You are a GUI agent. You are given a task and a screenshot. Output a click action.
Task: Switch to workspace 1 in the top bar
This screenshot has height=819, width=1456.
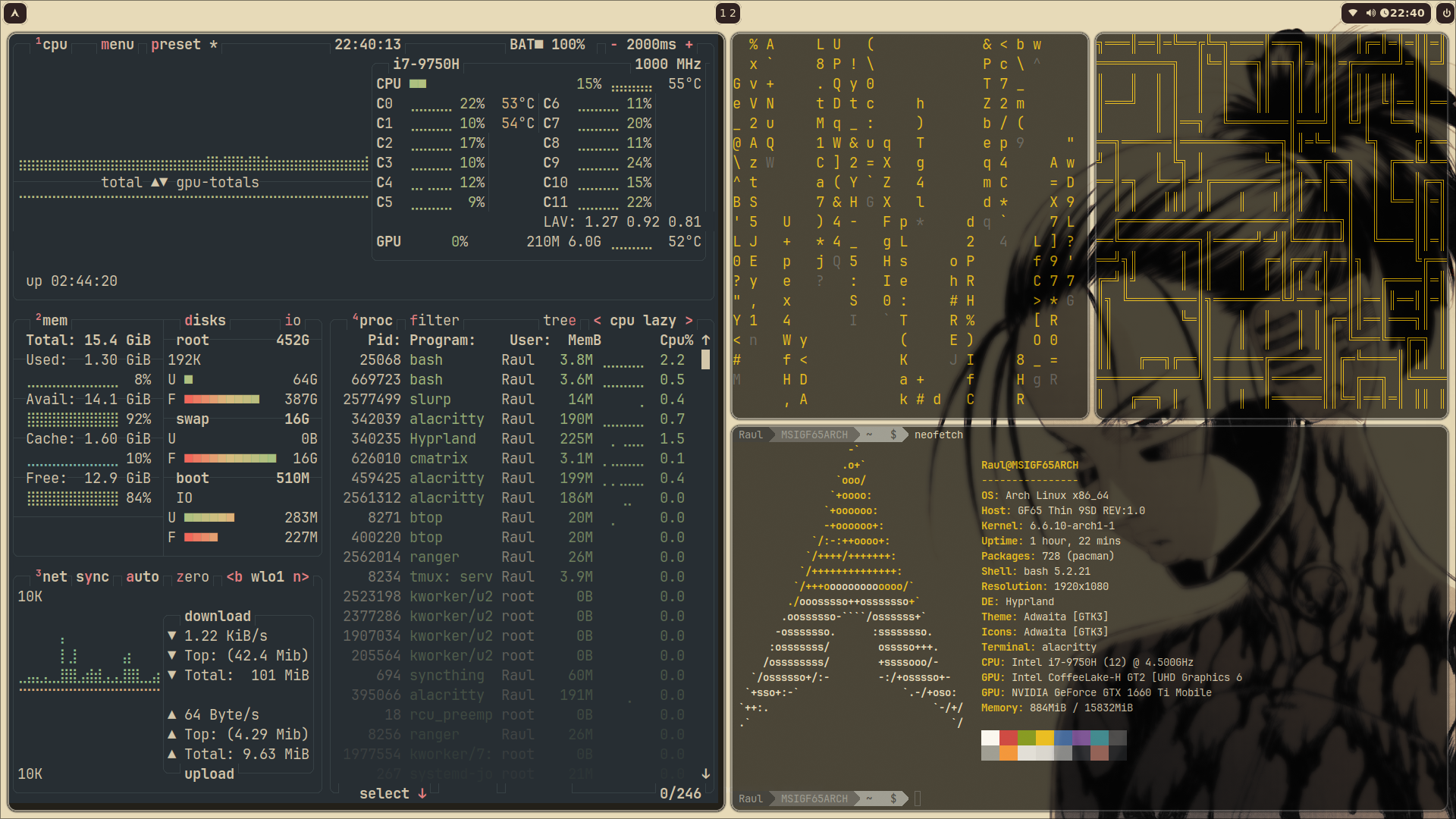pos(723,13)
